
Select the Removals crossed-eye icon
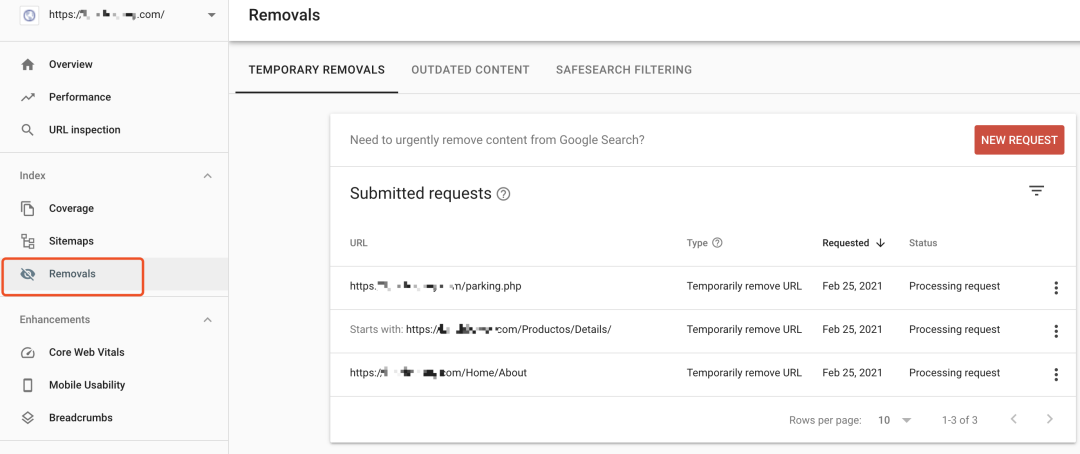pyautogui.click(x=28, y=274)
